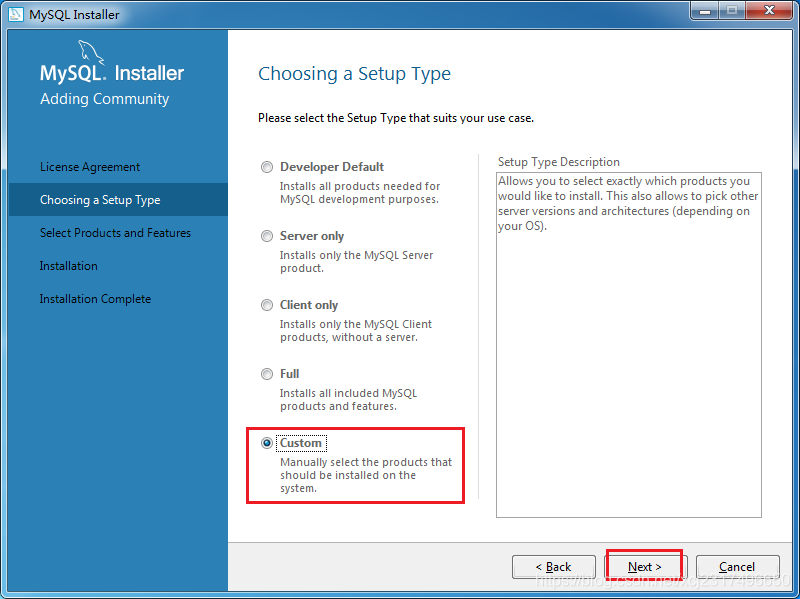The image size is (800, 599).
Task: Click the Choosing a Setup Type heading
Action: pos(355,74)
